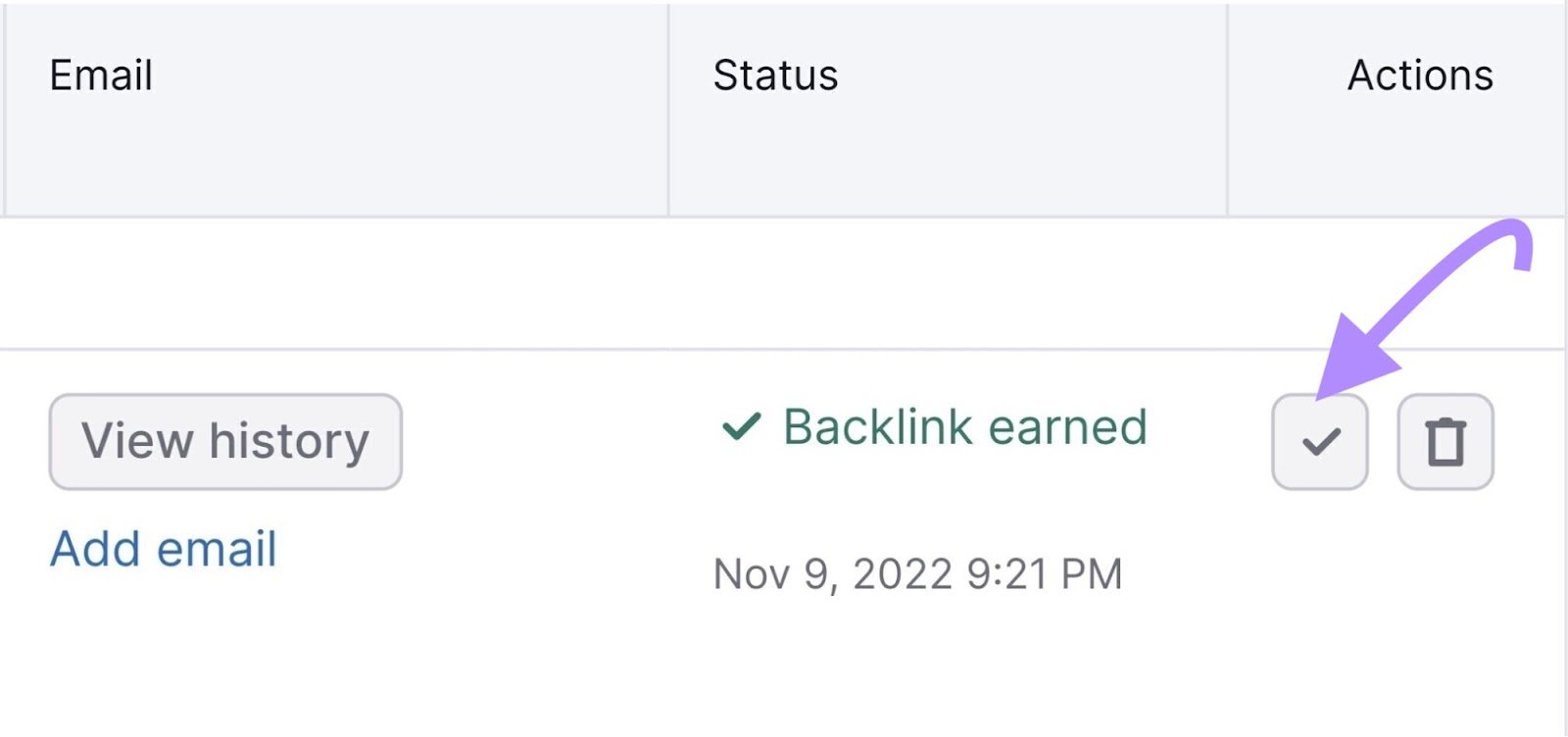Click the View history button
The height and width of the screenshot is (737, 1568).
point(225,441)
